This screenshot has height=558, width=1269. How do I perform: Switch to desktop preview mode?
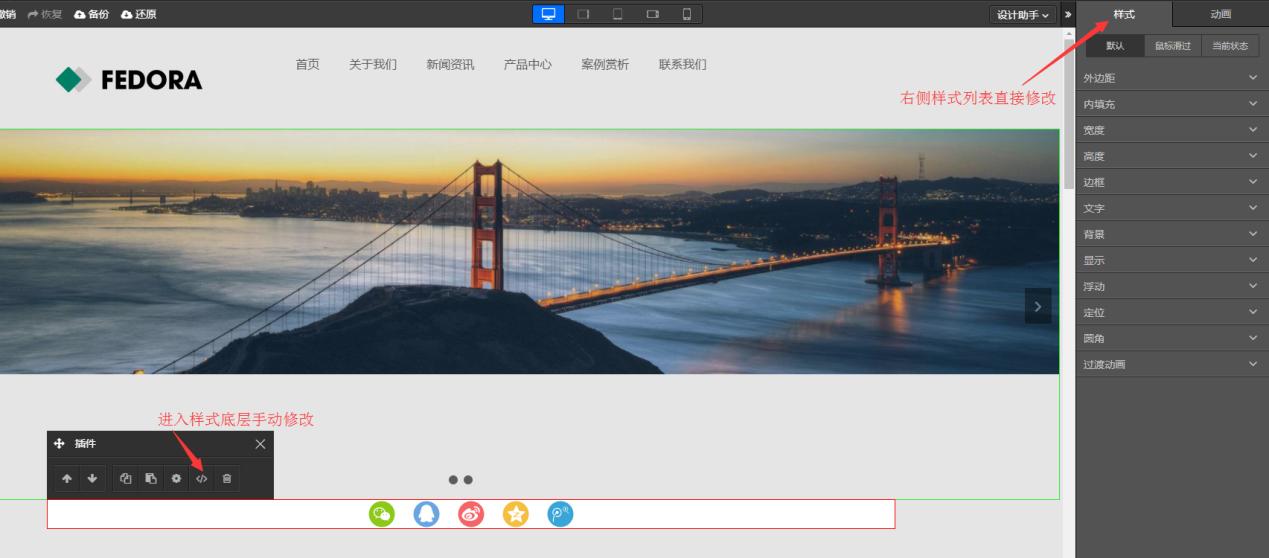click(x=548, y=14)
